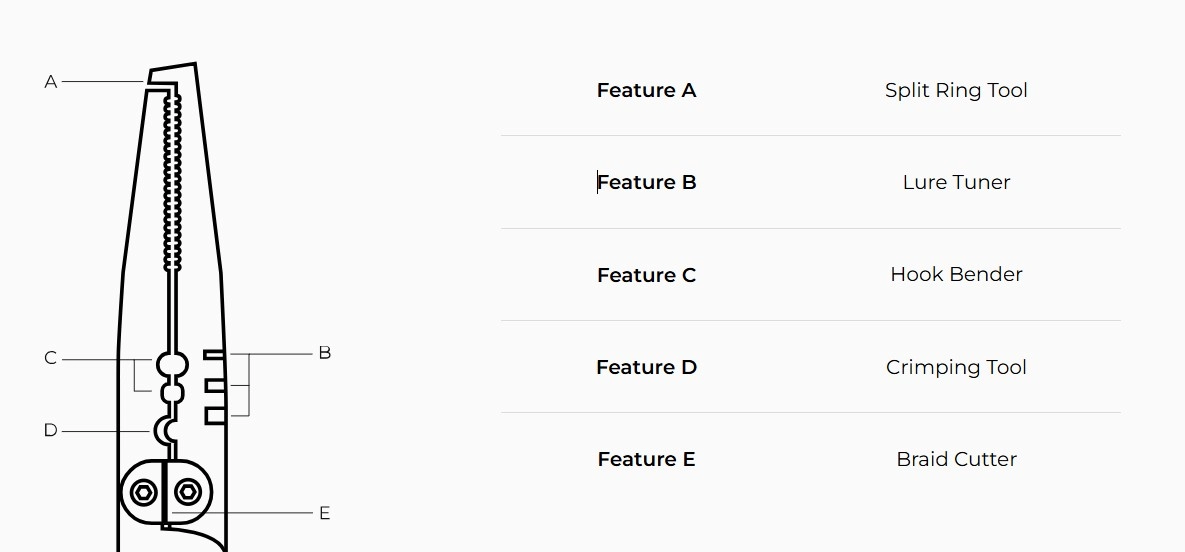
Task: Click the "Lure Tuner" text
Action: 956,182
